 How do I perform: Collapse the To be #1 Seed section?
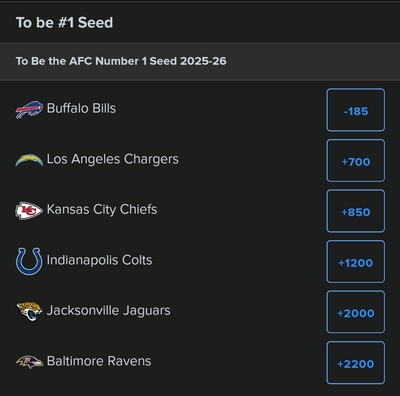click(x=200, y=22)
